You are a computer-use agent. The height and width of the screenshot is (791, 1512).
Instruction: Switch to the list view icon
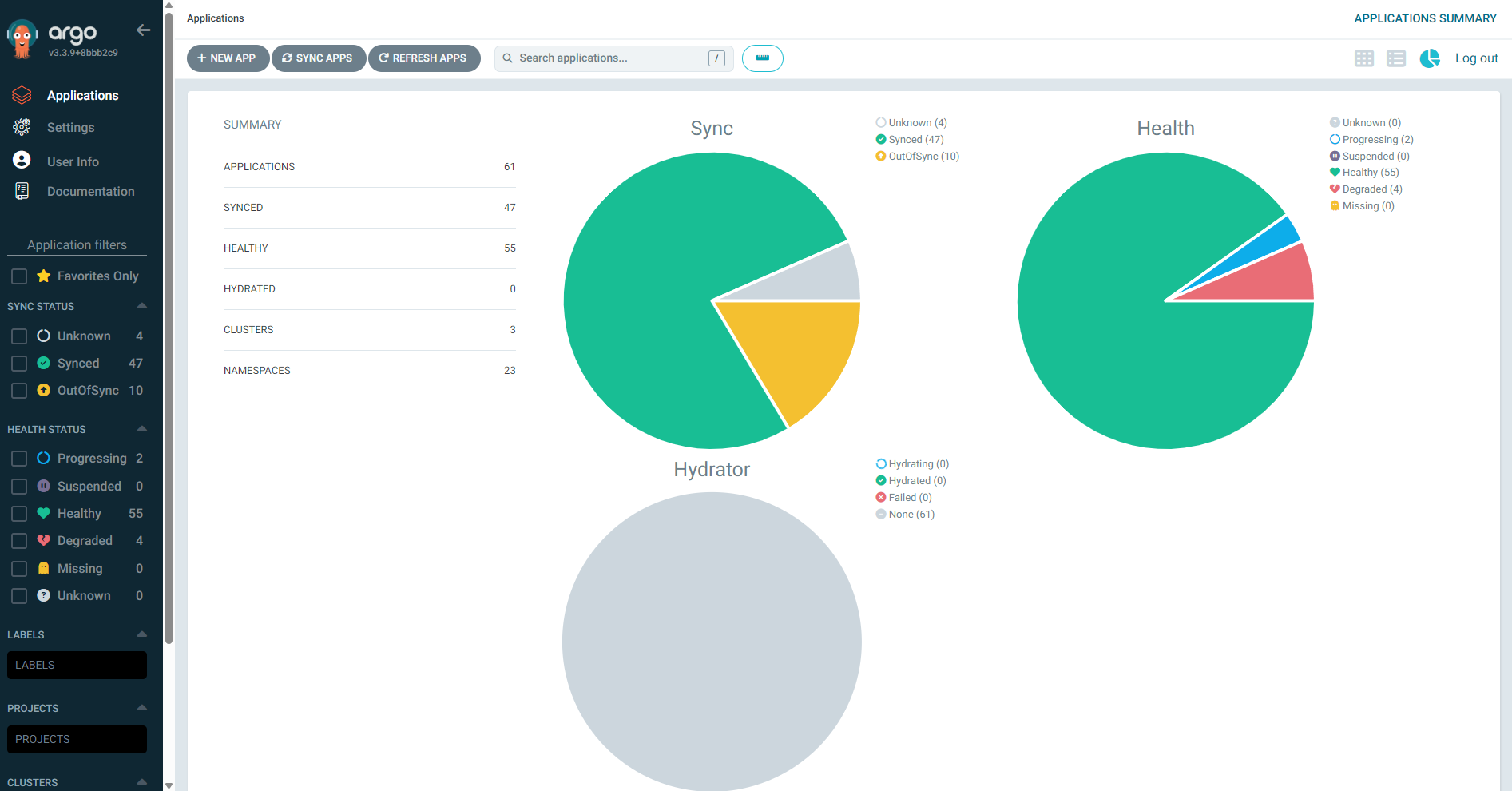click(1396, 58)
